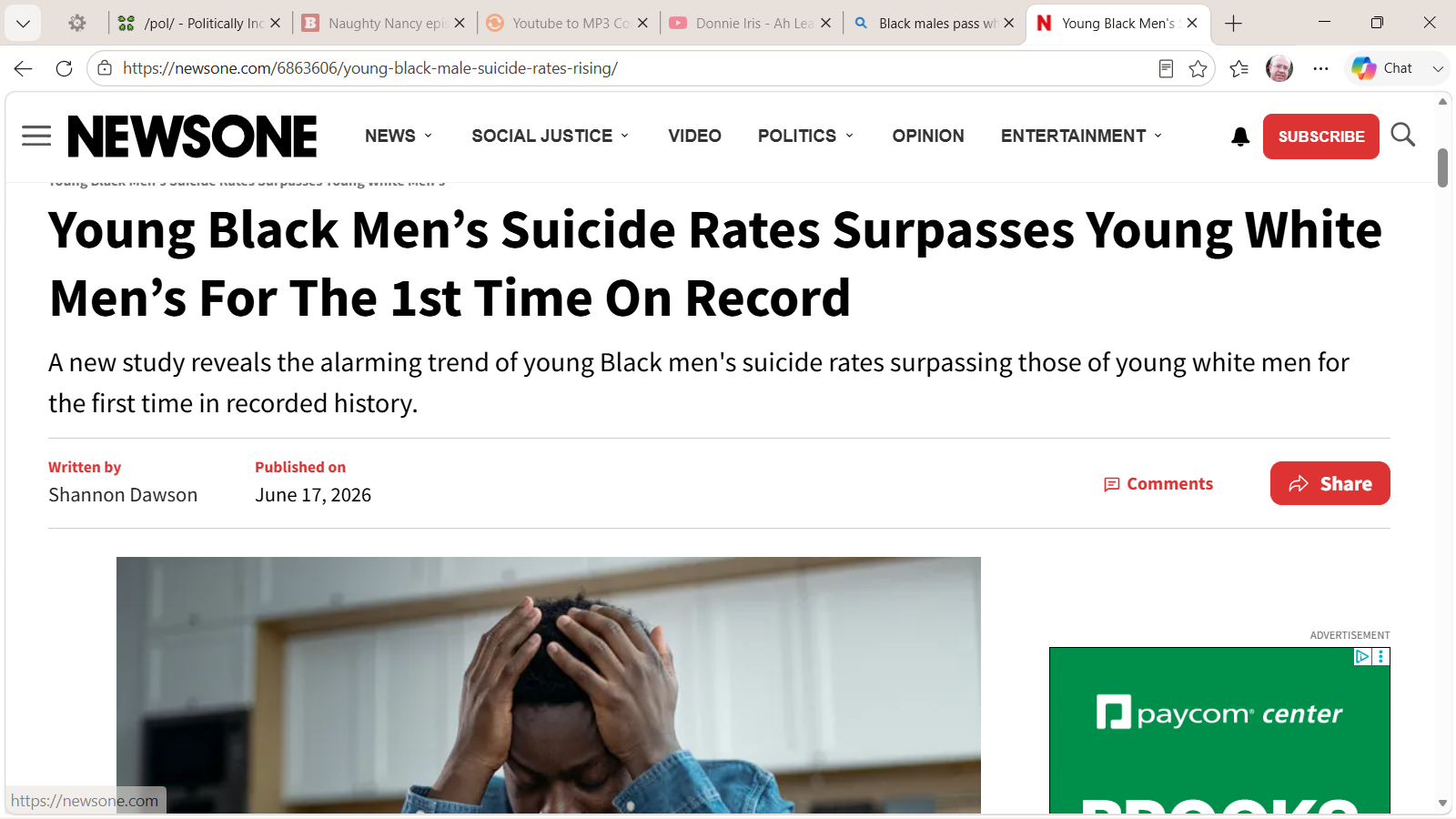
Task: Jump to the Comments section
Action: click(1158, 484)
